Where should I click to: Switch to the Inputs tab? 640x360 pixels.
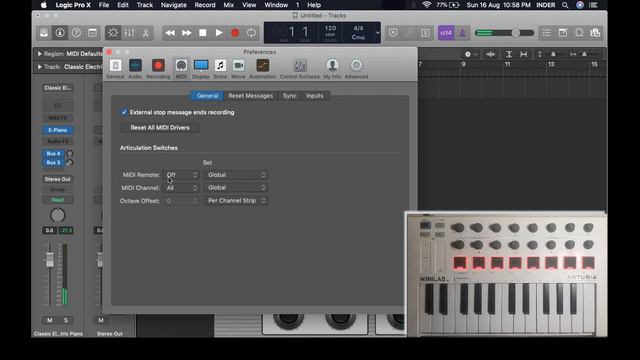click(315, 96)
